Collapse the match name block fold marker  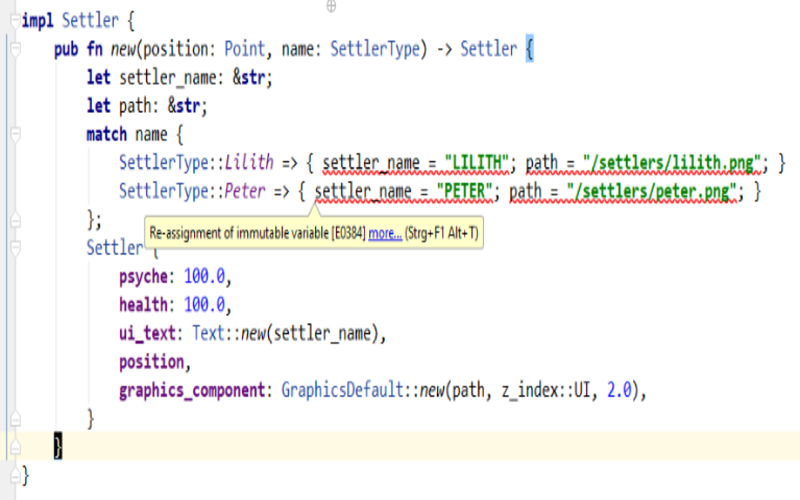coord(15,135)
